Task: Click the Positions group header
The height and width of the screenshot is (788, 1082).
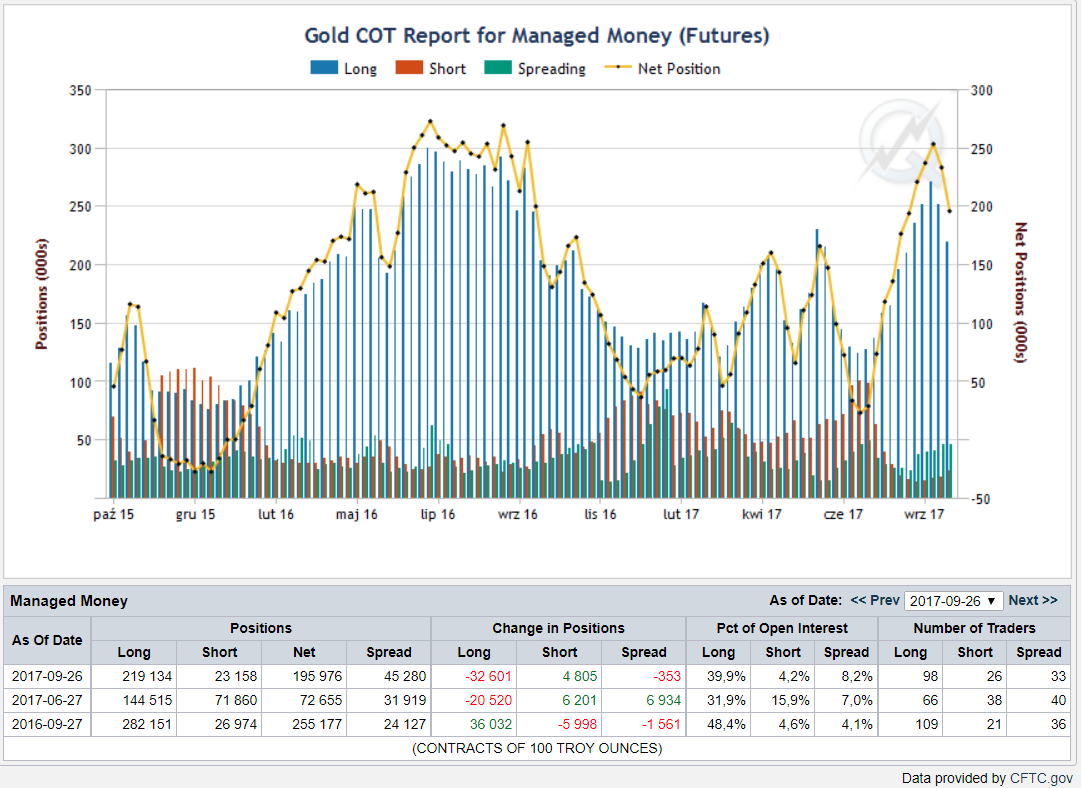Action: [x=261, y=628]
